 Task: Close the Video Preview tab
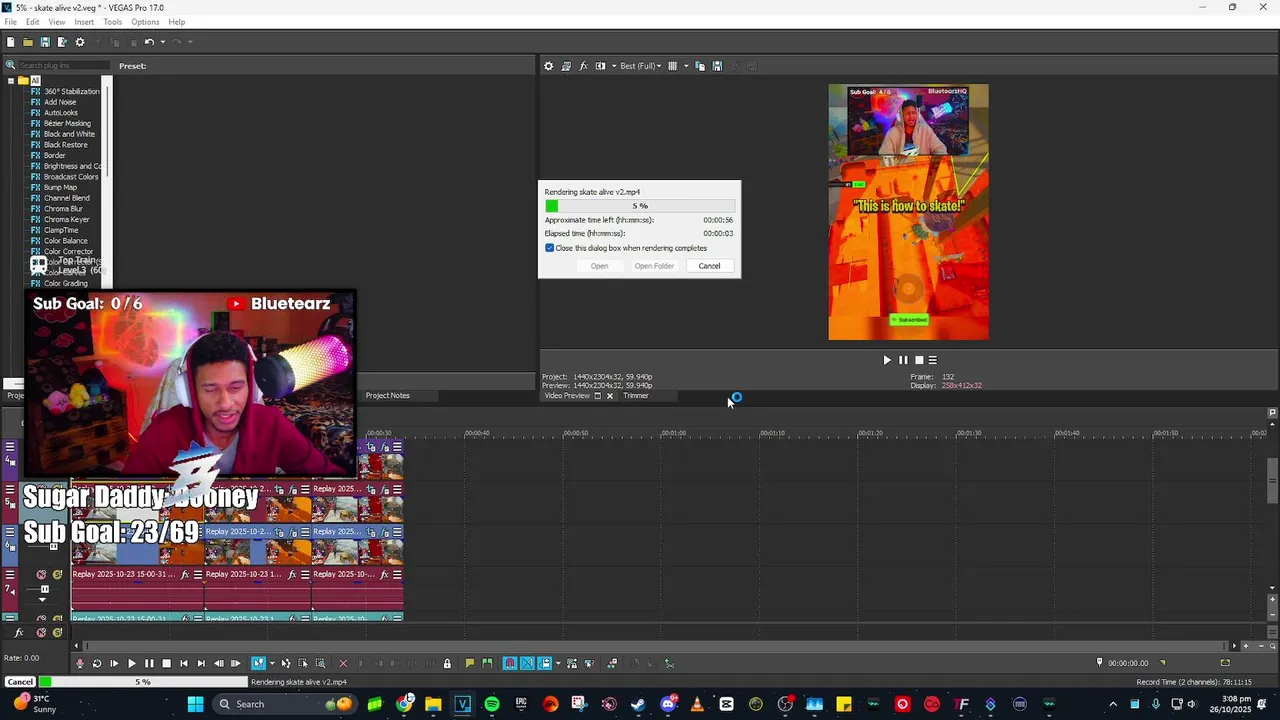610,396
